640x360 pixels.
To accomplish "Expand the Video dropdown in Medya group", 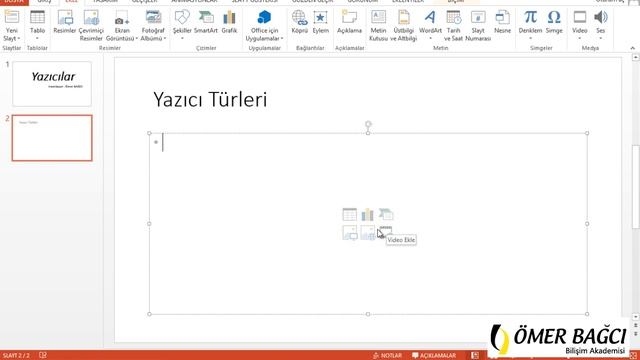I will click(x=580, y=39).
